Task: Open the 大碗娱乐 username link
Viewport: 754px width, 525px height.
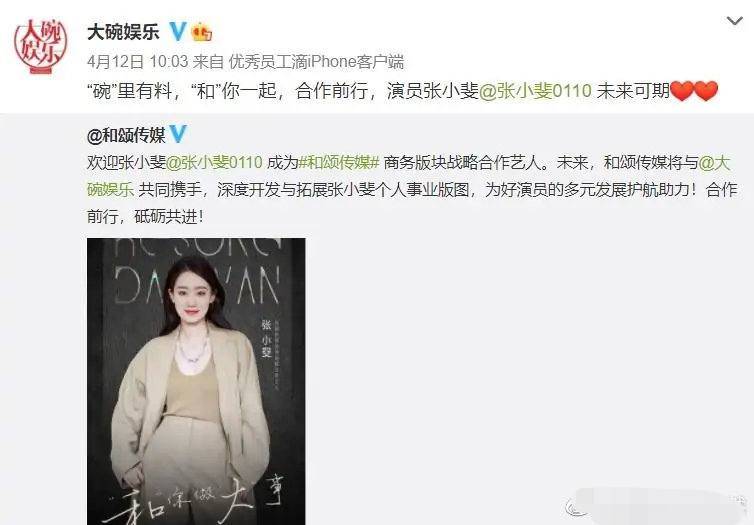Action: pos(123,32)
